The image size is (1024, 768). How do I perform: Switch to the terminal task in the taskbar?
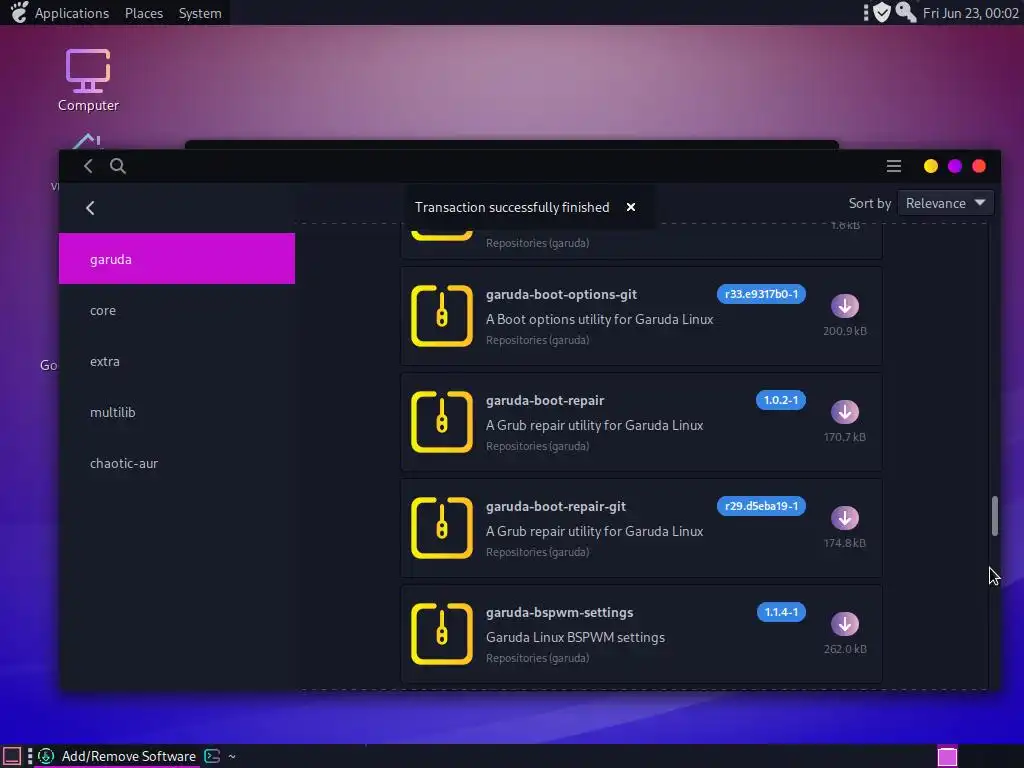220,756
